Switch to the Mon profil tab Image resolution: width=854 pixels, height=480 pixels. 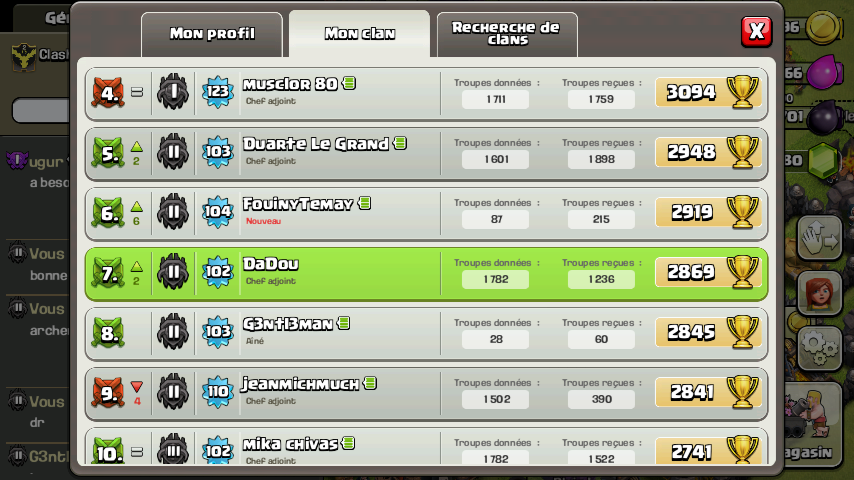(212, 34)
